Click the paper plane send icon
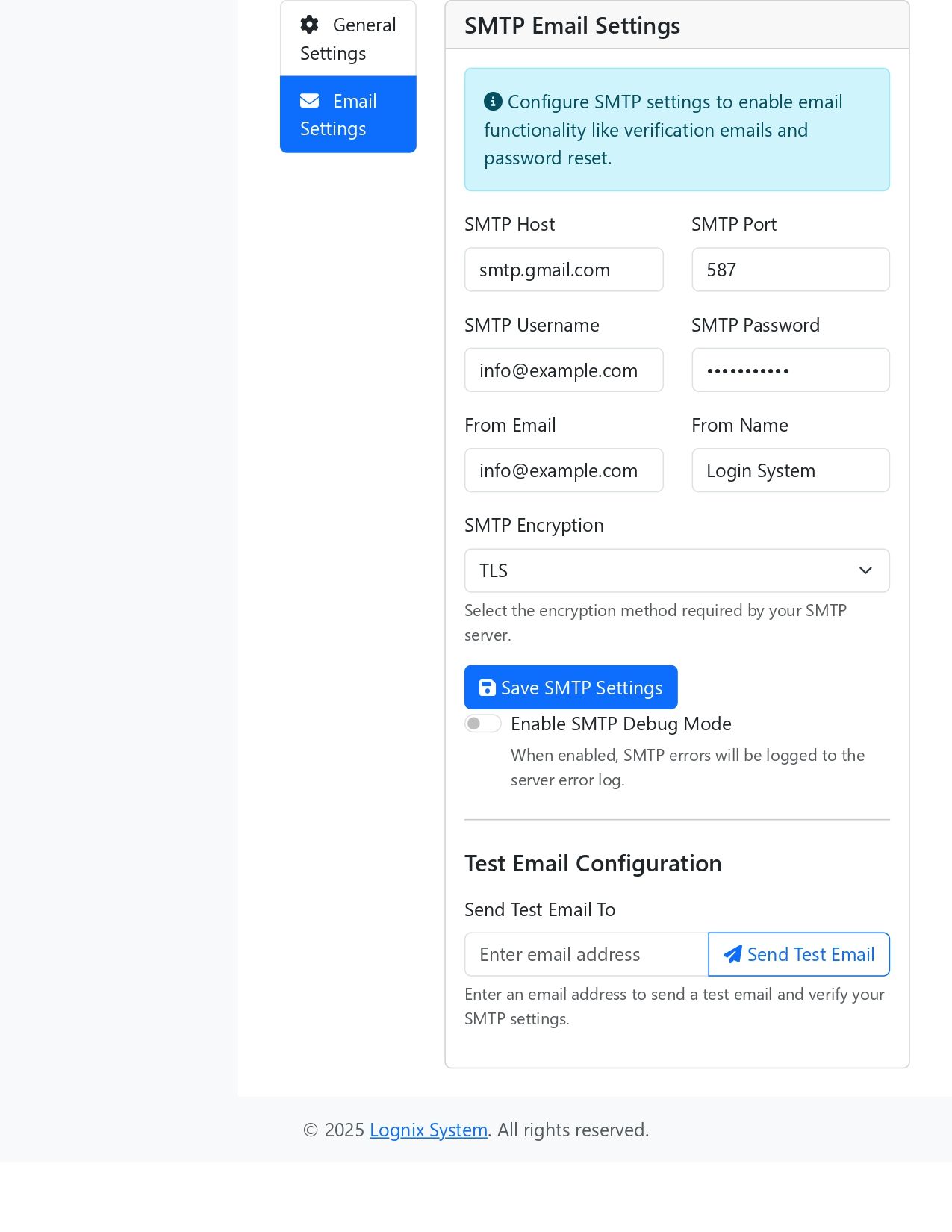This screenshot has width=952, height=1232. (732, 954)
